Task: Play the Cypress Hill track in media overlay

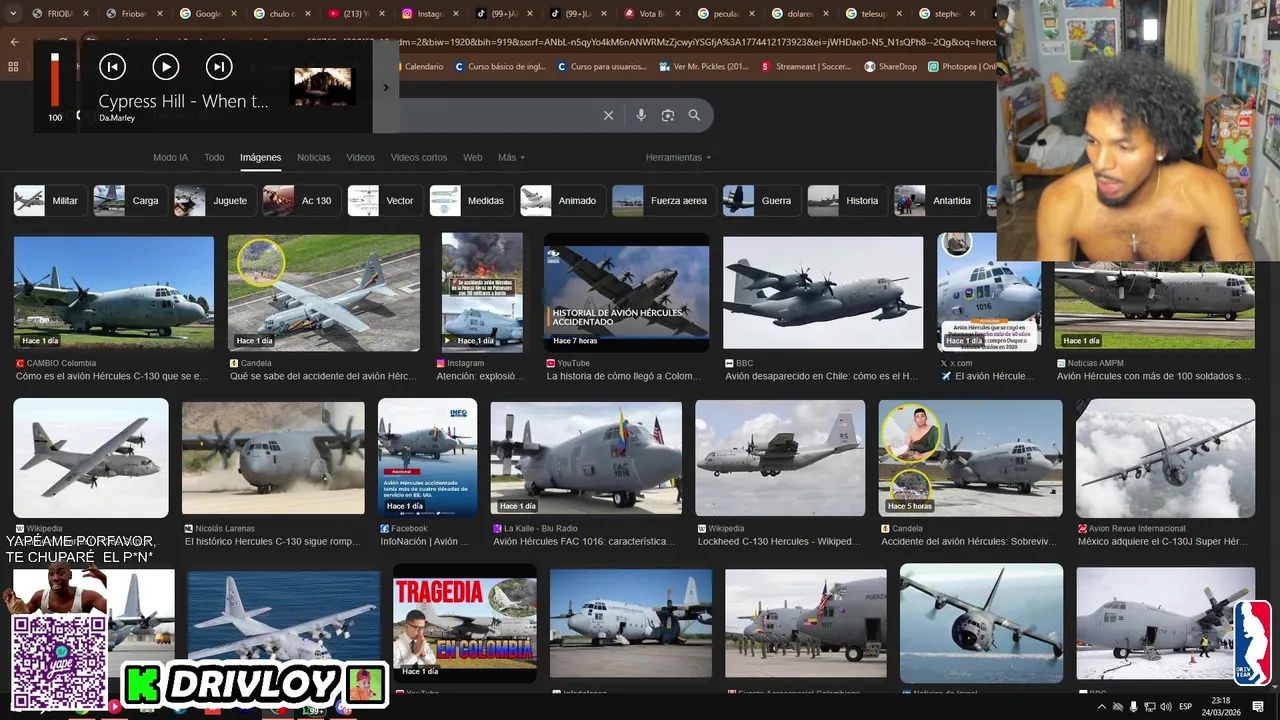Action: tap(166, 67)
